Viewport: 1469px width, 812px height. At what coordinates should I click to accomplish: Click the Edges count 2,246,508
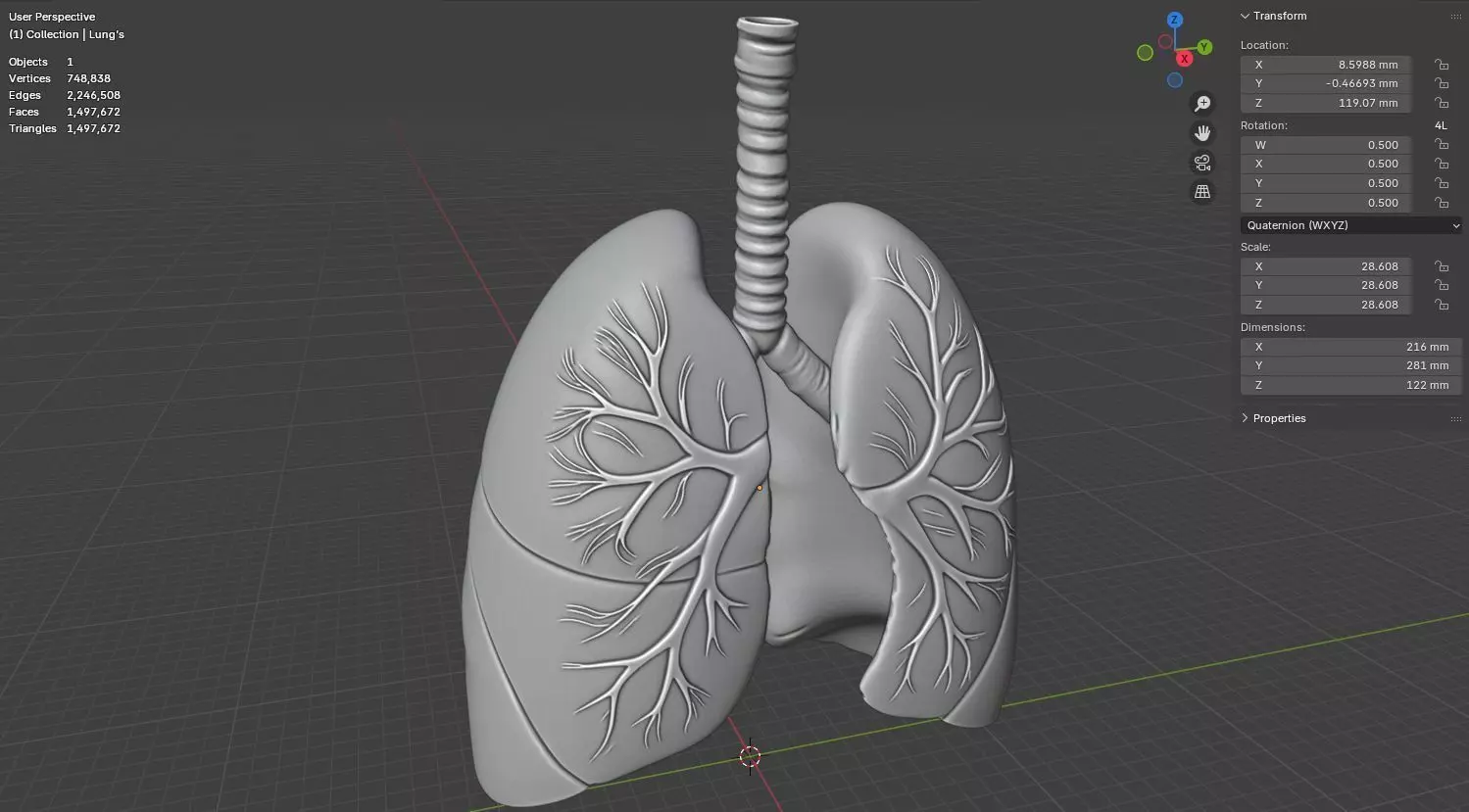click(93, 95)
